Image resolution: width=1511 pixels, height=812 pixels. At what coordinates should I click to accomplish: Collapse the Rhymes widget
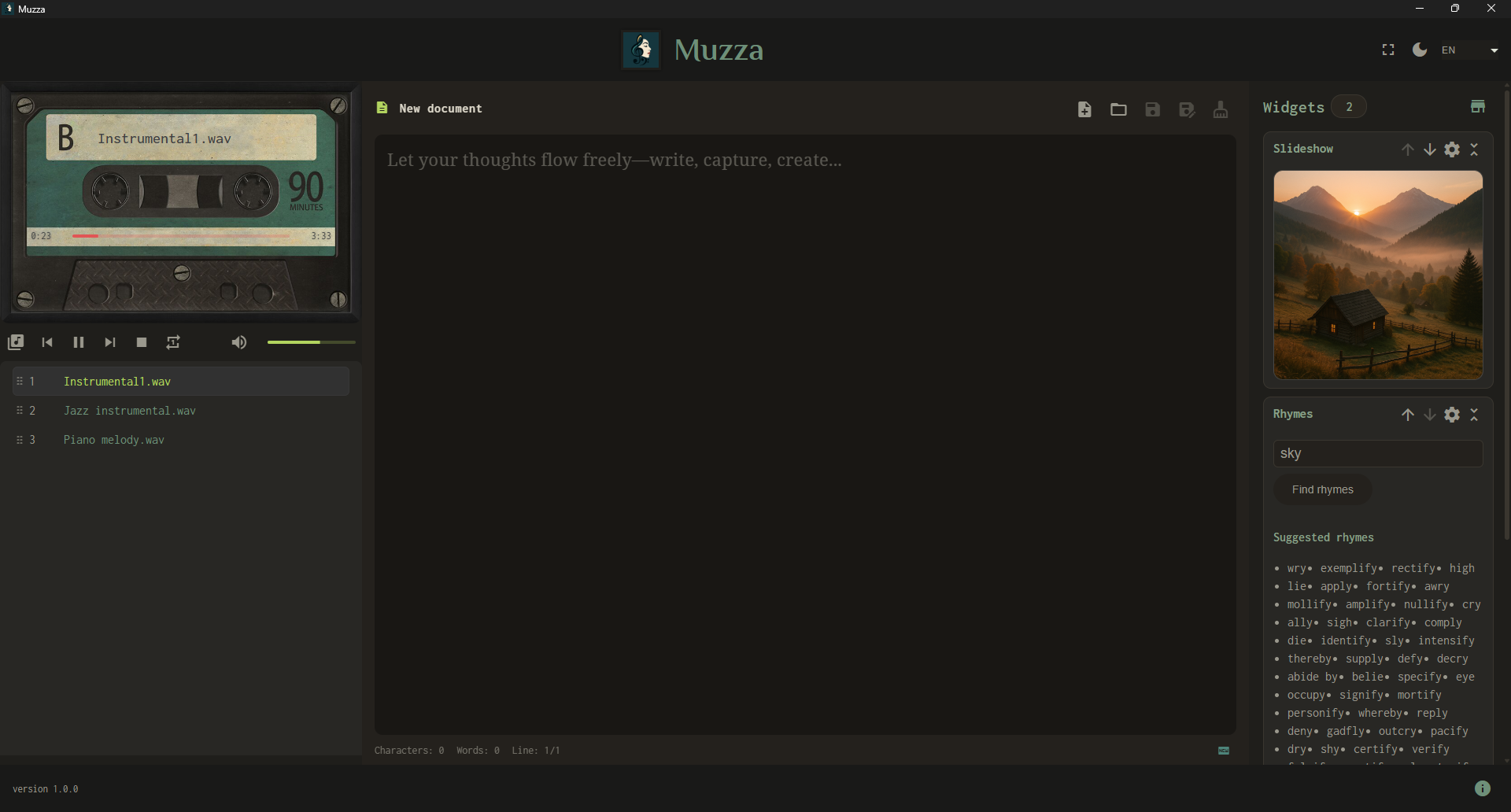(1476, 415)
